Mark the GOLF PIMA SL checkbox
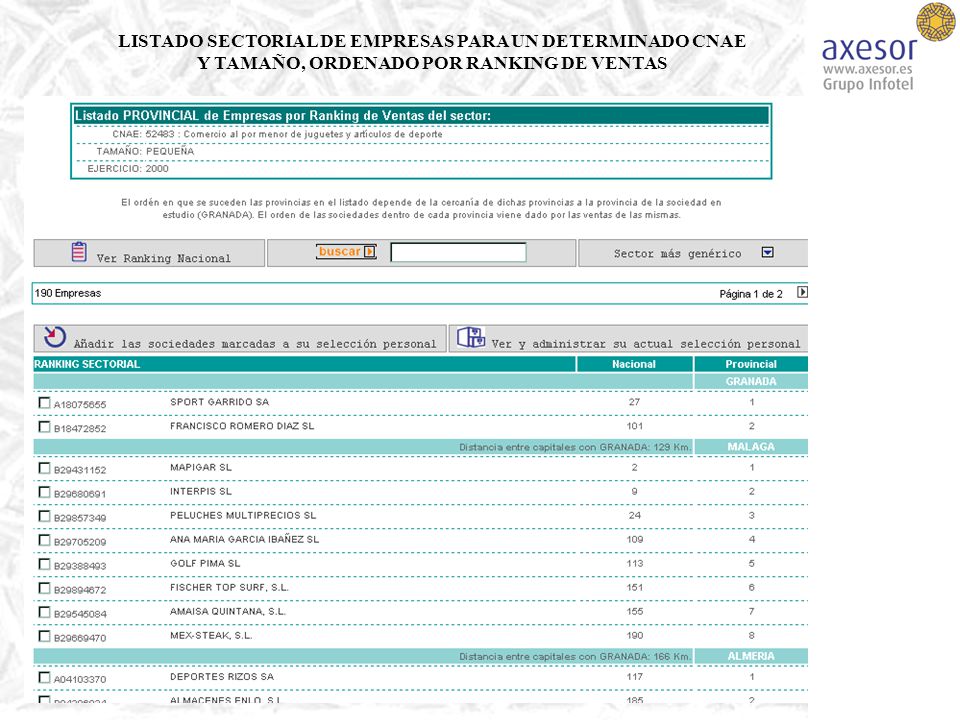Viewport: 960px width, 720px height. 44,563
